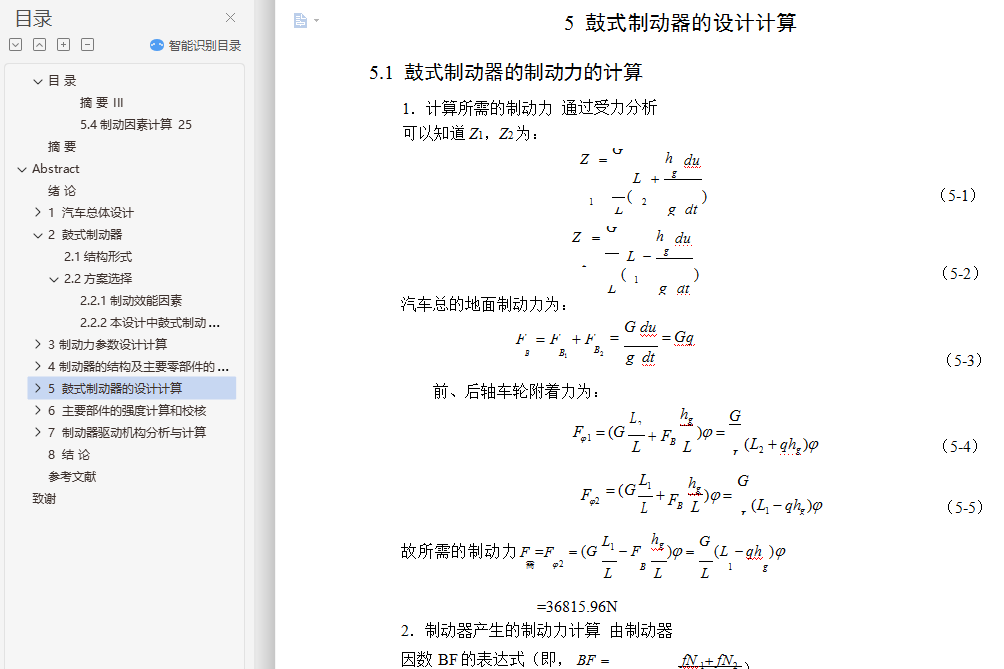Open the 3 制动力参数设计计算 heading

[108, 344]
